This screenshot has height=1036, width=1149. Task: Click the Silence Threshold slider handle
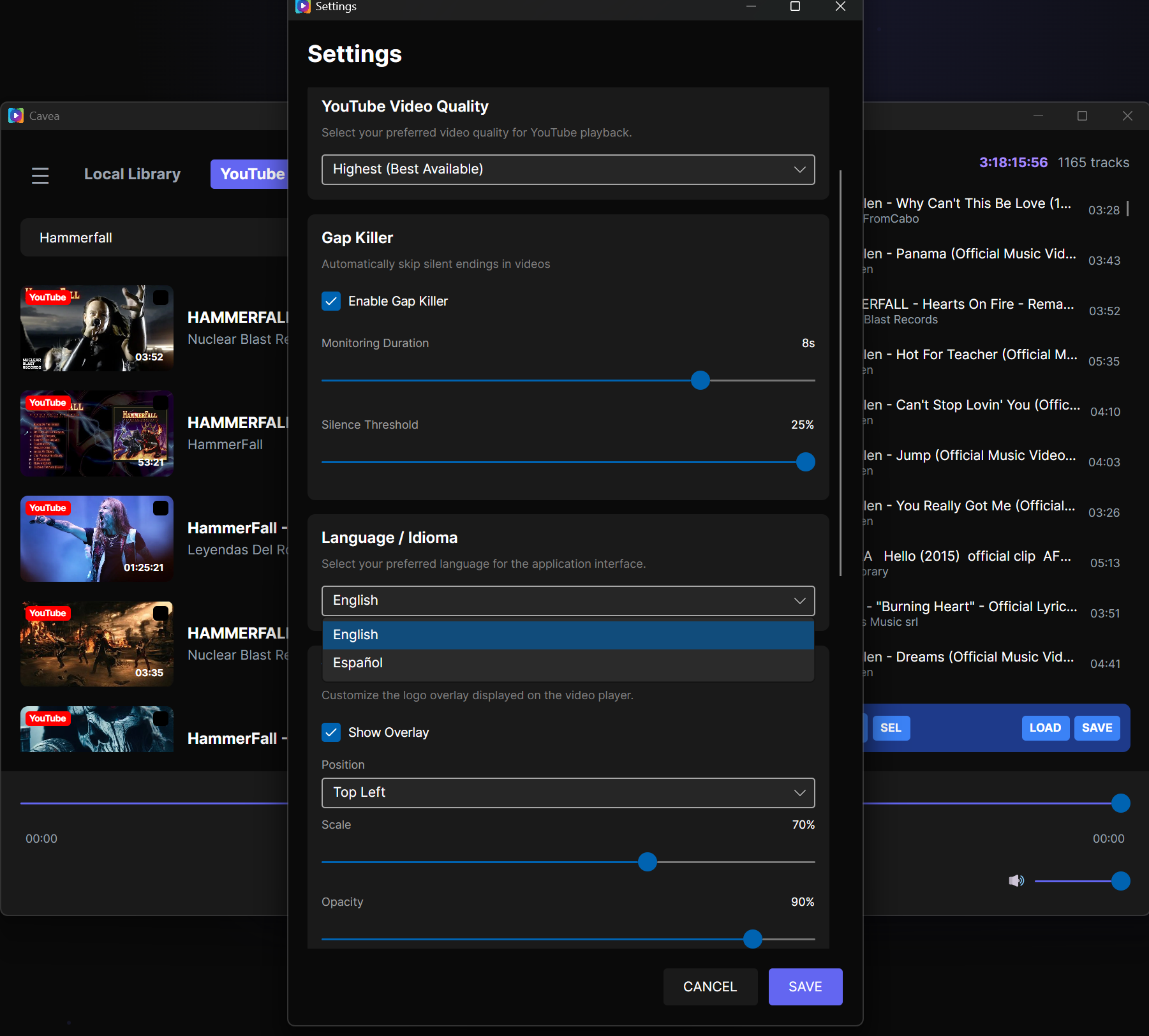point(805,462)
